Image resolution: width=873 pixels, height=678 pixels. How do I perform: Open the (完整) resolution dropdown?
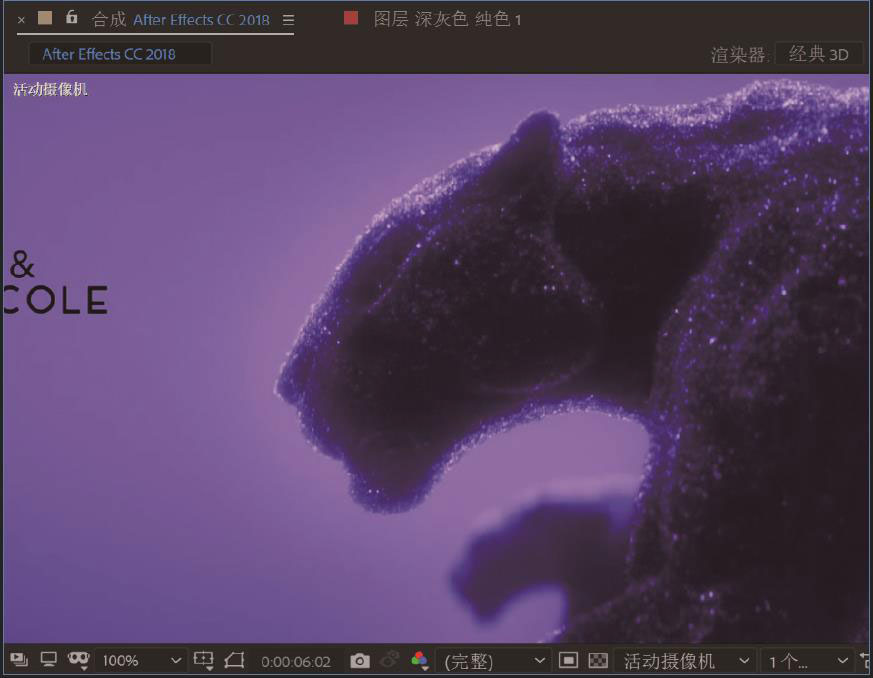tap(493, 661)
